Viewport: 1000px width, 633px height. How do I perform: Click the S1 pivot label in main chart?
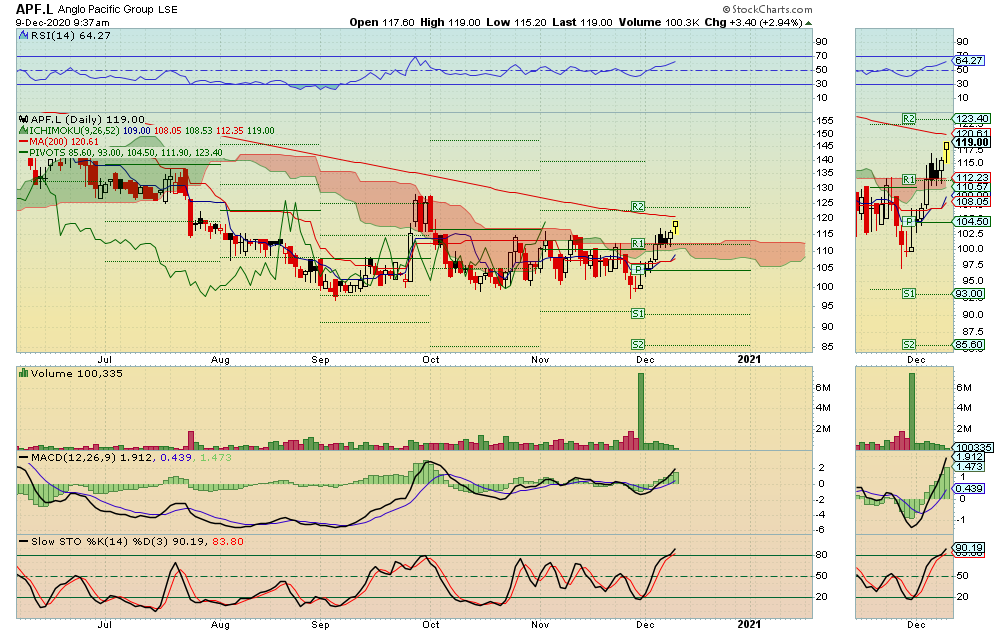pos(638,313)
